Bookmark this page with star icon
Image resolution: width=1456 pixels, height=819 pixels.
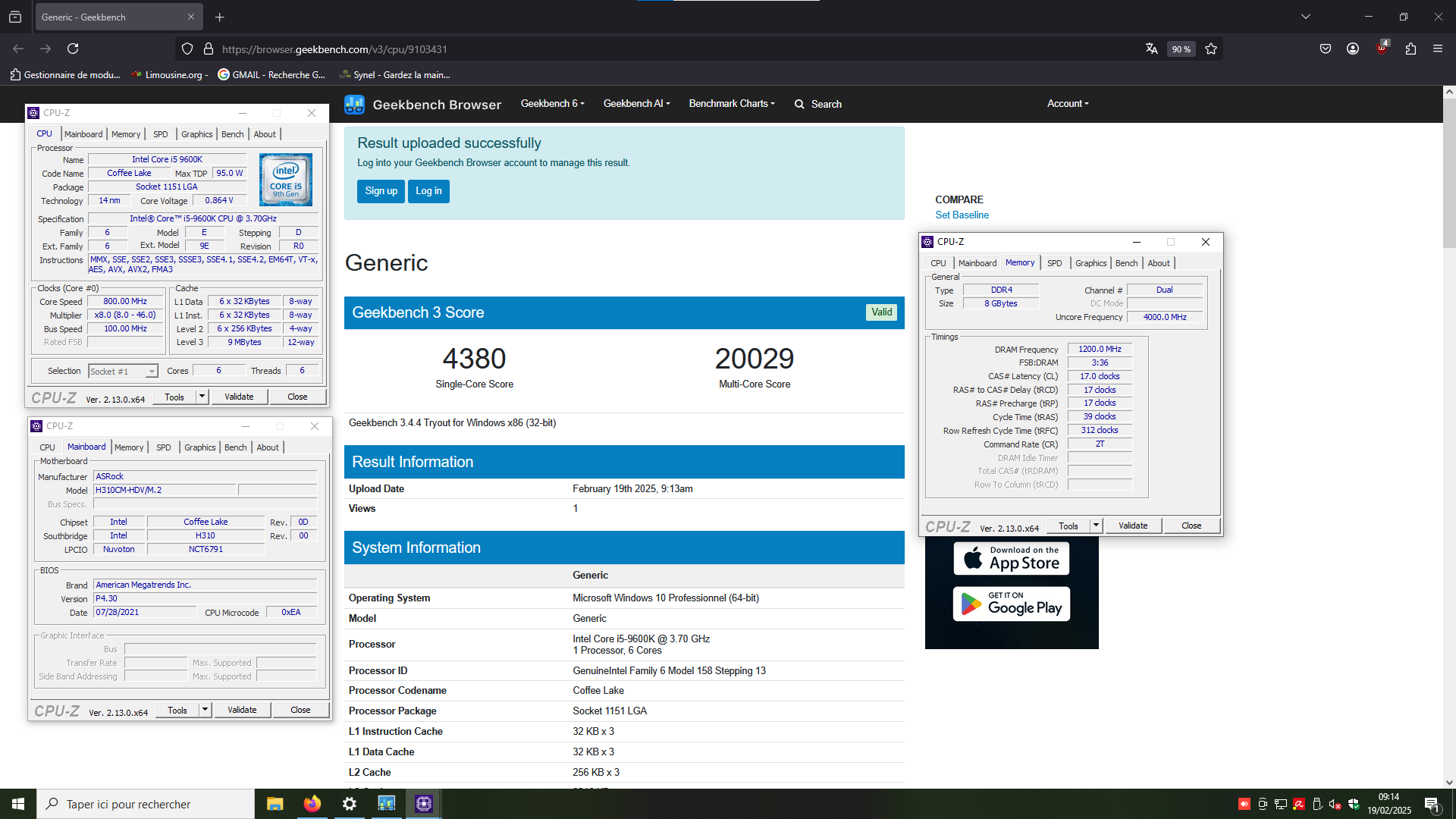(1211, 49)
